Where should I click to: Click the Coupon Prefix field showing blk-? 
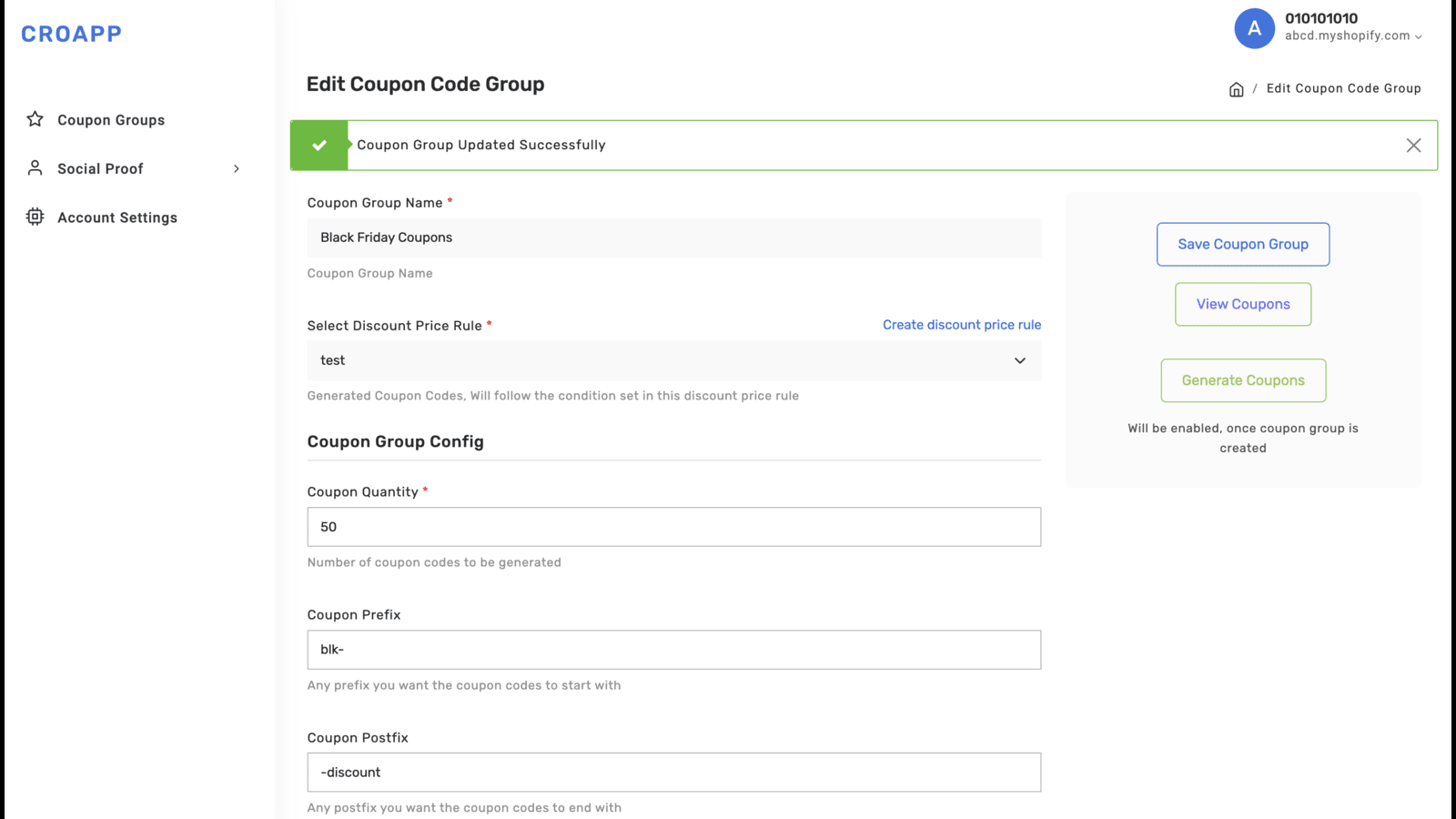673,649
